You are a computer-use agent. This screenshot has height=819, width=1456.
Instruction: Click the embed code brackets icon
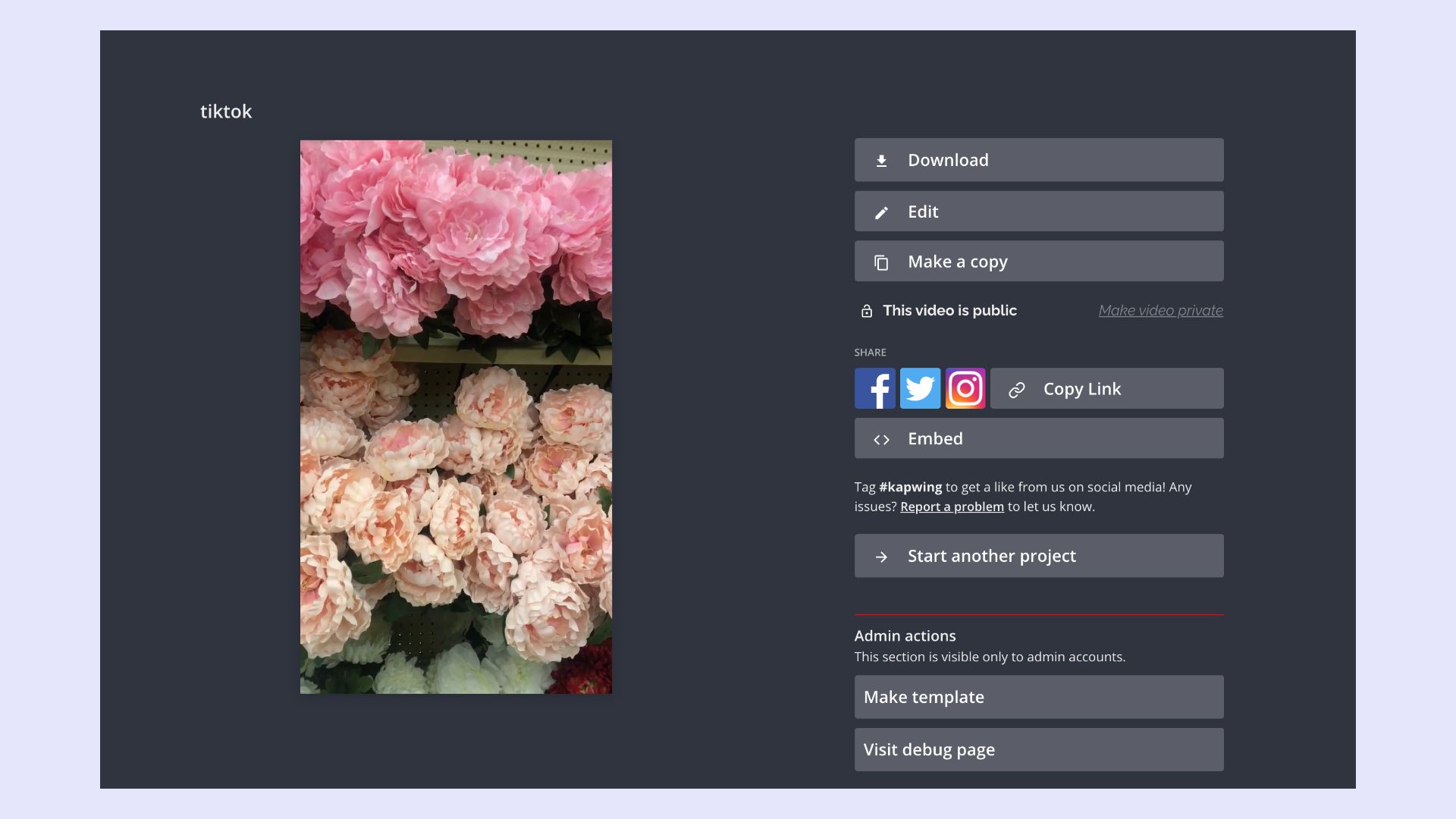(x=881, y=440)
